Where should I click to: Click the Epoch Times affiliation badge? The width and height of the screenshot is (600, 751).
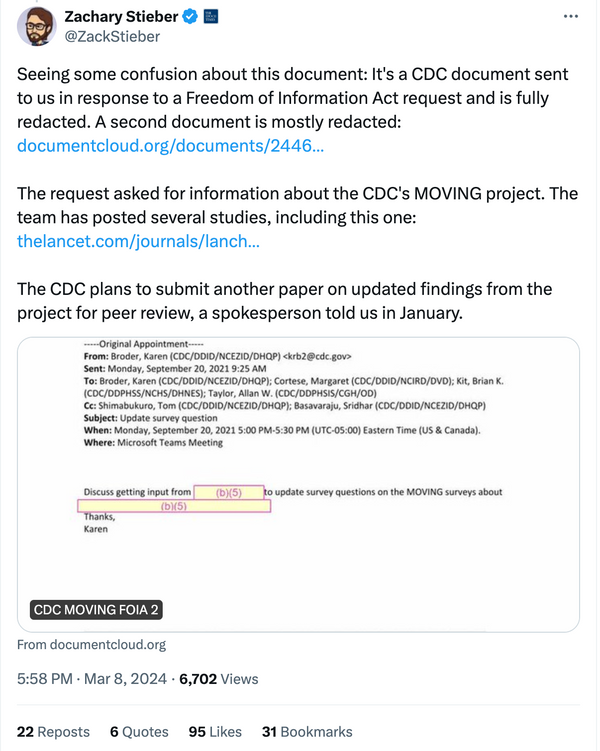tap(211, 17)
